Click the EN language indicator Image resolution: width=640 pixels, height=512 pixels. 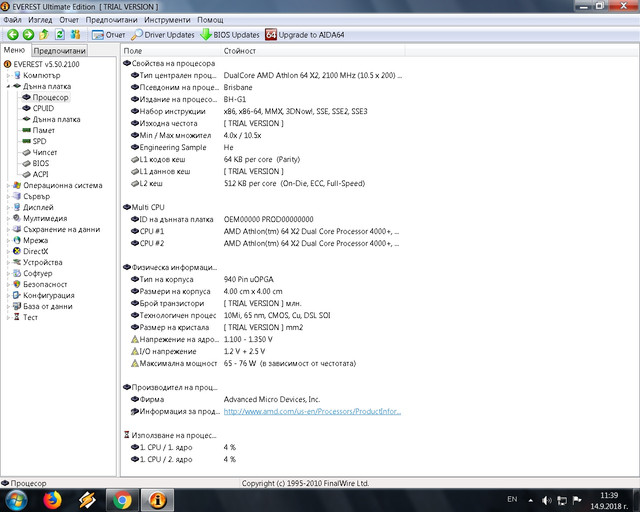pyautogui.click(x=512, y=499)
